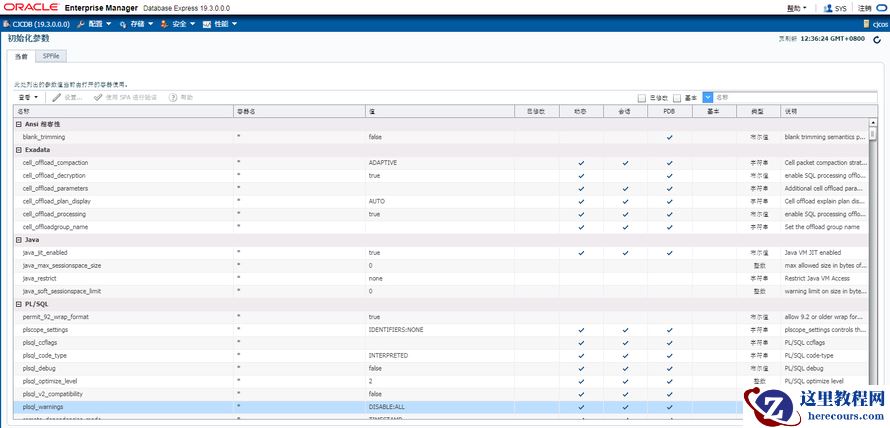This screenshot has width=890, height=428.
Task: Click the 注销 (Logout) link
Action: point(864,8)
